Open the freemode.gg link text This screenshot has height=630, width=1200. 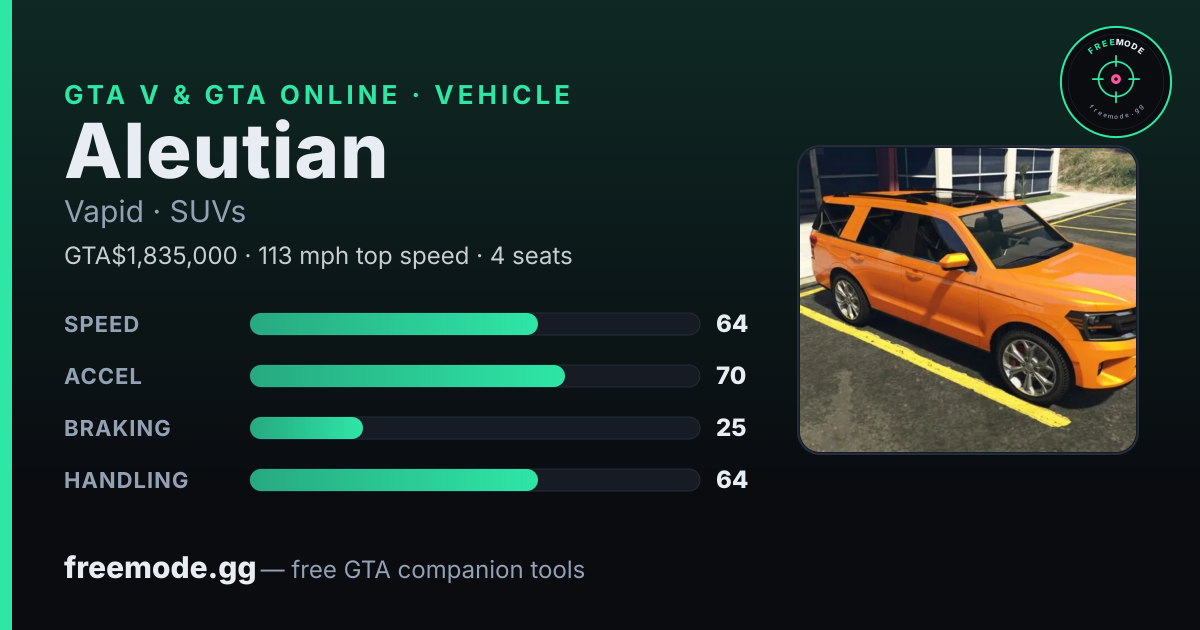pyautogui.click(x=160, y=569)
